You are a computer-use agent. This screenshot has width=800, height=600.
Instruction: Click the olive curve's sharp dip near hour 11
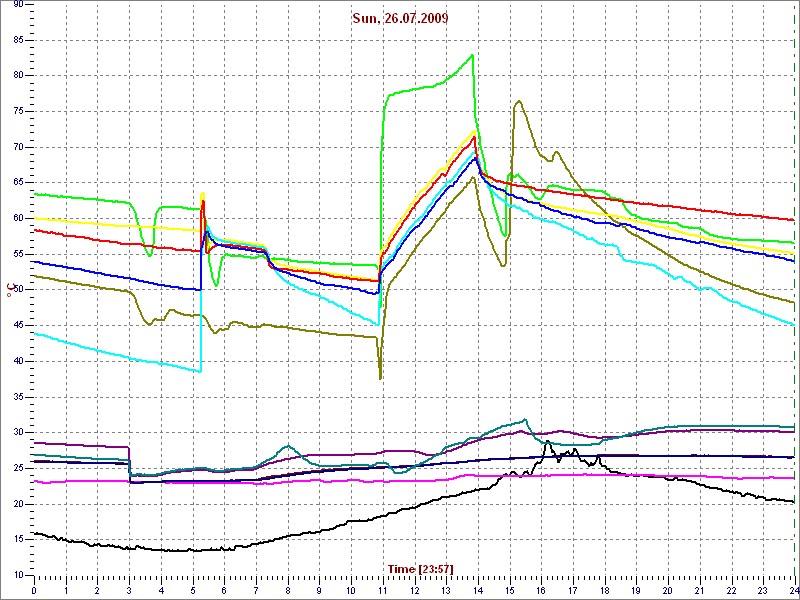click(x=380, y=378)
